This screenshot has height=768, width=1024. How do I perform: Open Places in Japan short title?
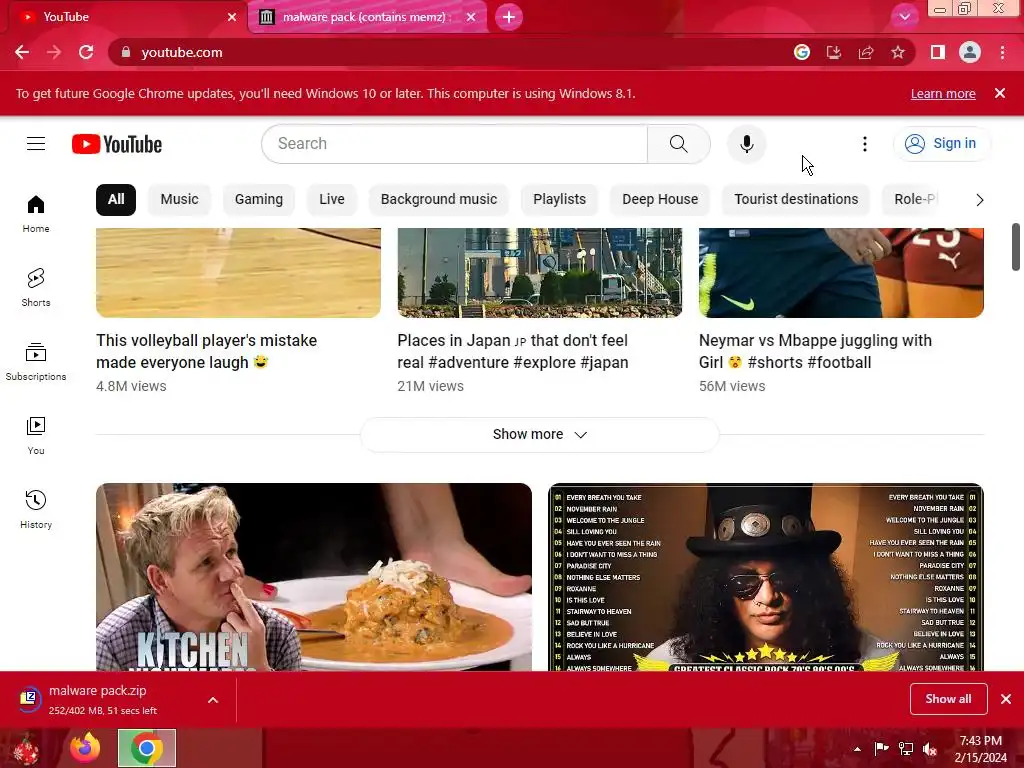coord(513,351)
